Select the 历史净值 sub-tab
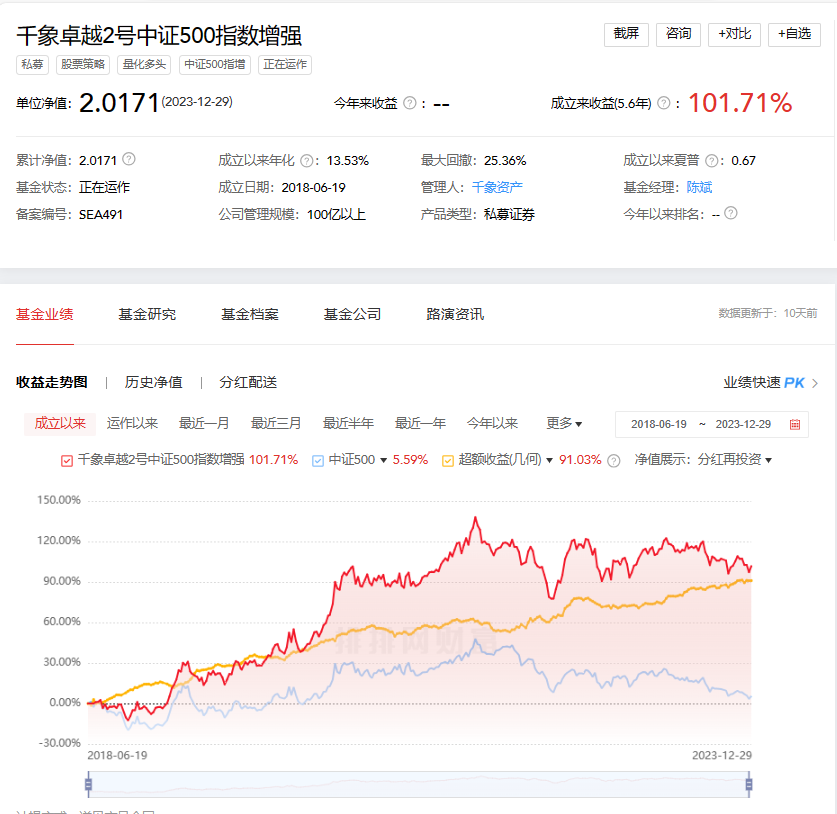Screen dimensions: 837x814 coord(154,382)
